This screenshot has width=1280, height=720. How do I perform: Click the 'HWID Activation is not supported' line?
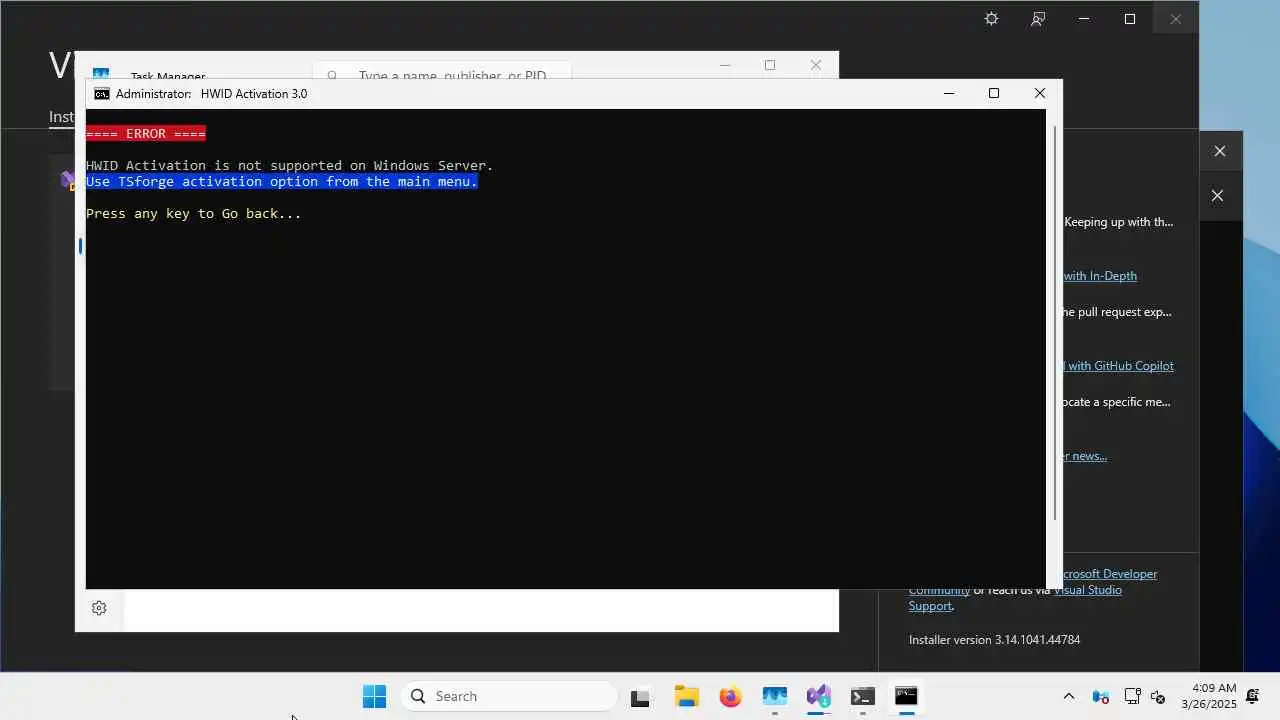290,165
